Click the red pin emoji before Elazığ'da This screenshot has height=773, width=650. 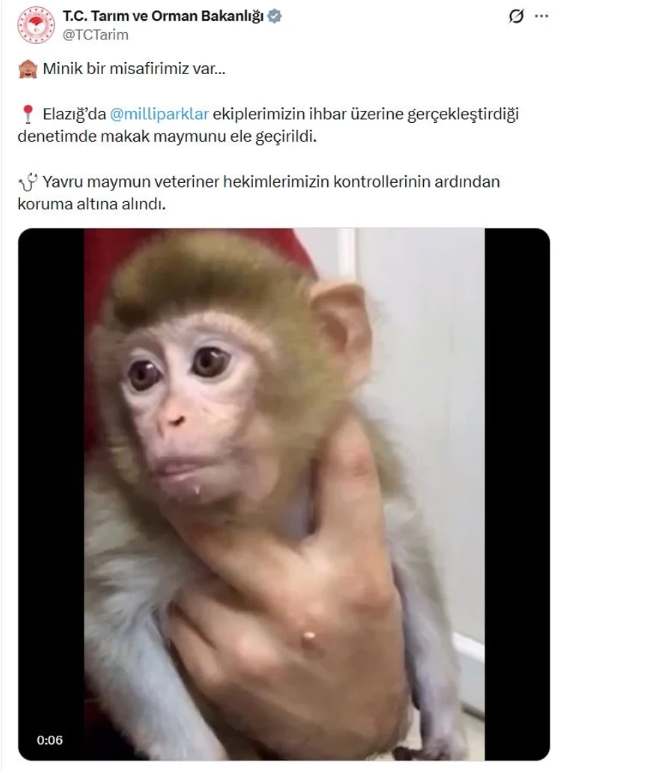[x=28, y=114]
